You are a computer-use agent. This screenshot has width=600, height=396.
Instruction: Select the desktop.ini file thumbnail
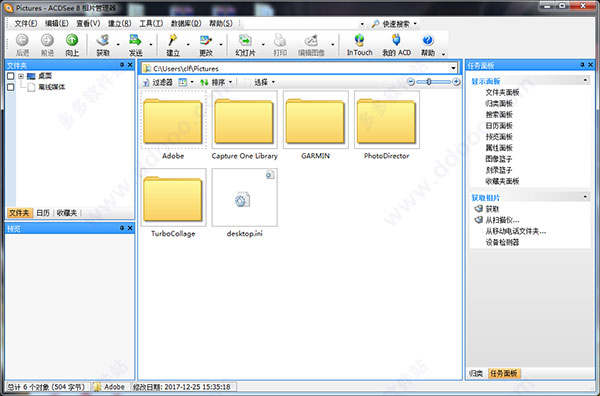tap(245, 197)
